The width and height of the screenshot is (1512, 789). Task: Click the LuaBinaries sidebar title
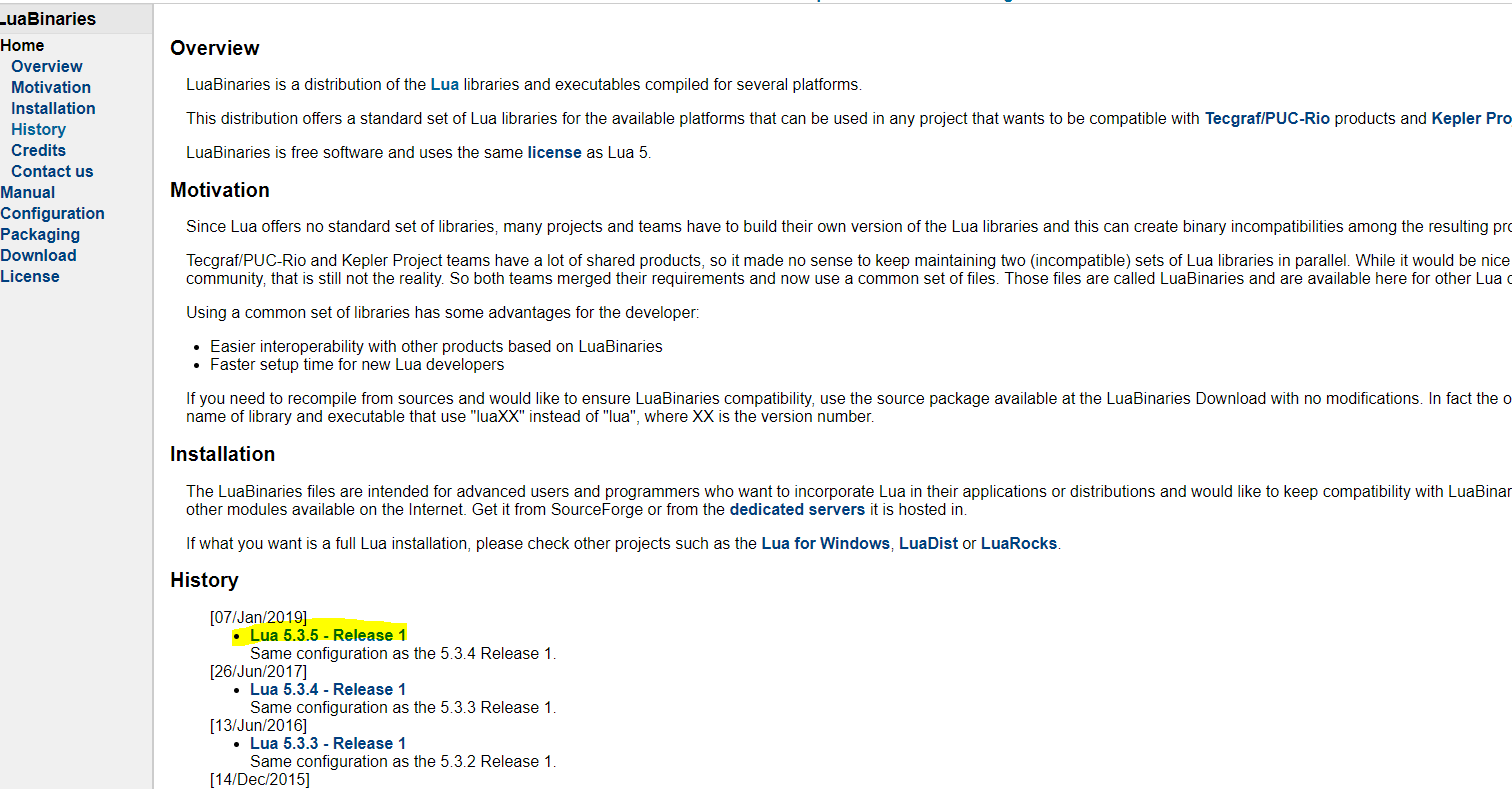click(x=48, y=19)
